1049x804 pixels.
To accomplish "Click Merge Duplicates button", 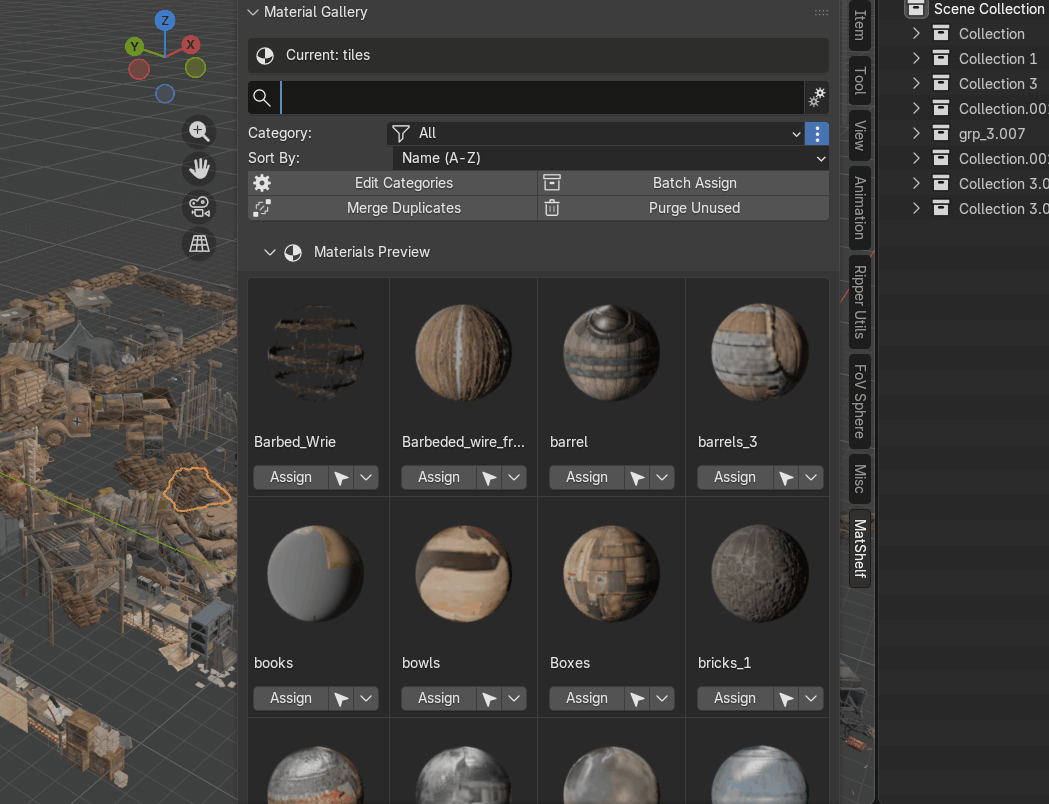I will [x=393, y=208].
